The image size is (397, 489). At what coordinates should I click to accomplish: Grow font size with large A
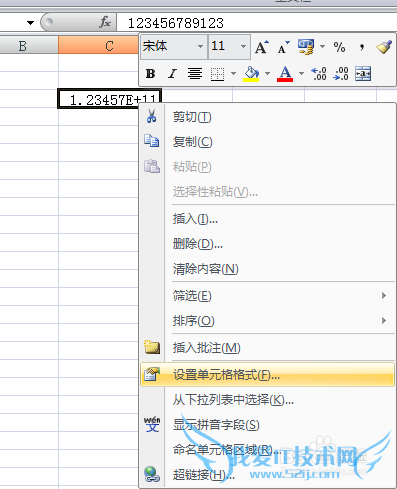[x=262, y=47]
